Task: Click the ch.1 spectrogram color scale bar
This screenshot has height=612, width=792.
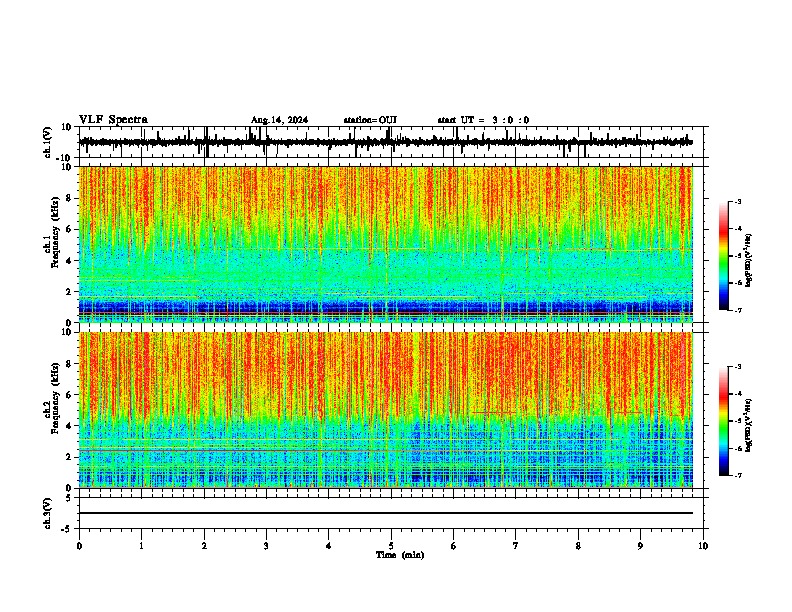Action: (724, 255)
